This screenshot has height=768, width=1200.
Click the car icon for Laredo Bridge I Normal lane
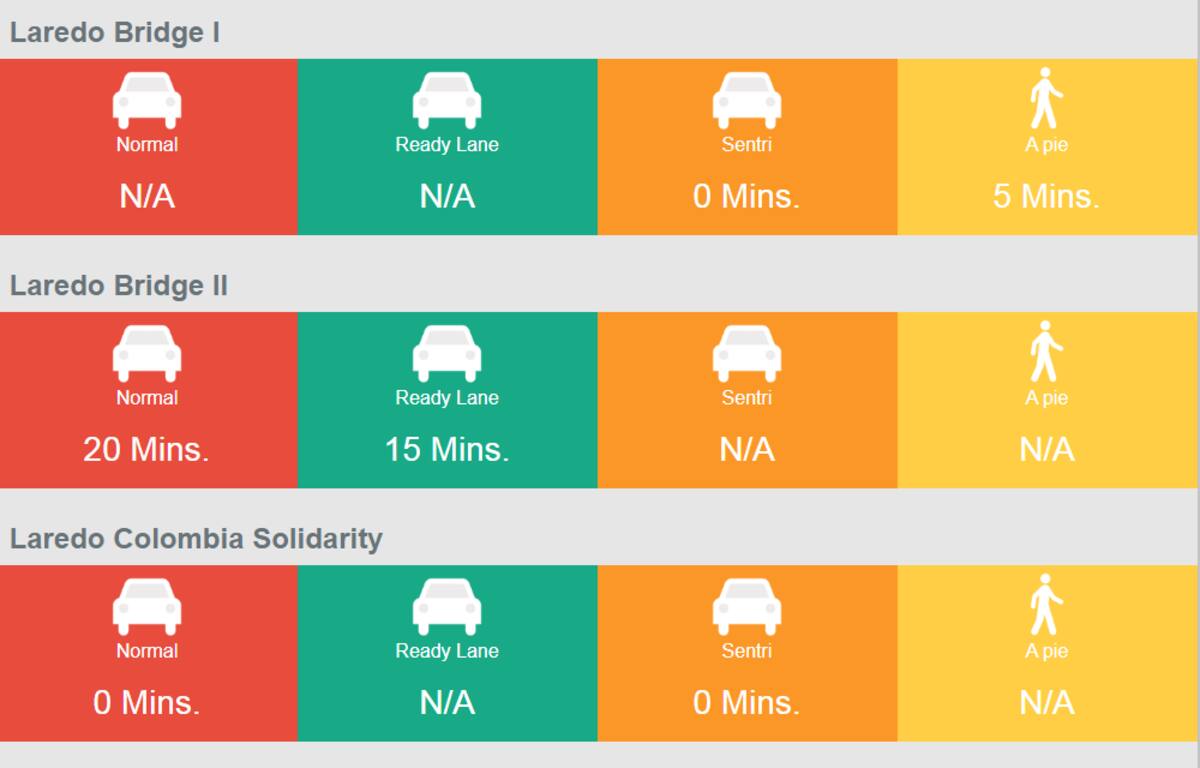147,100
